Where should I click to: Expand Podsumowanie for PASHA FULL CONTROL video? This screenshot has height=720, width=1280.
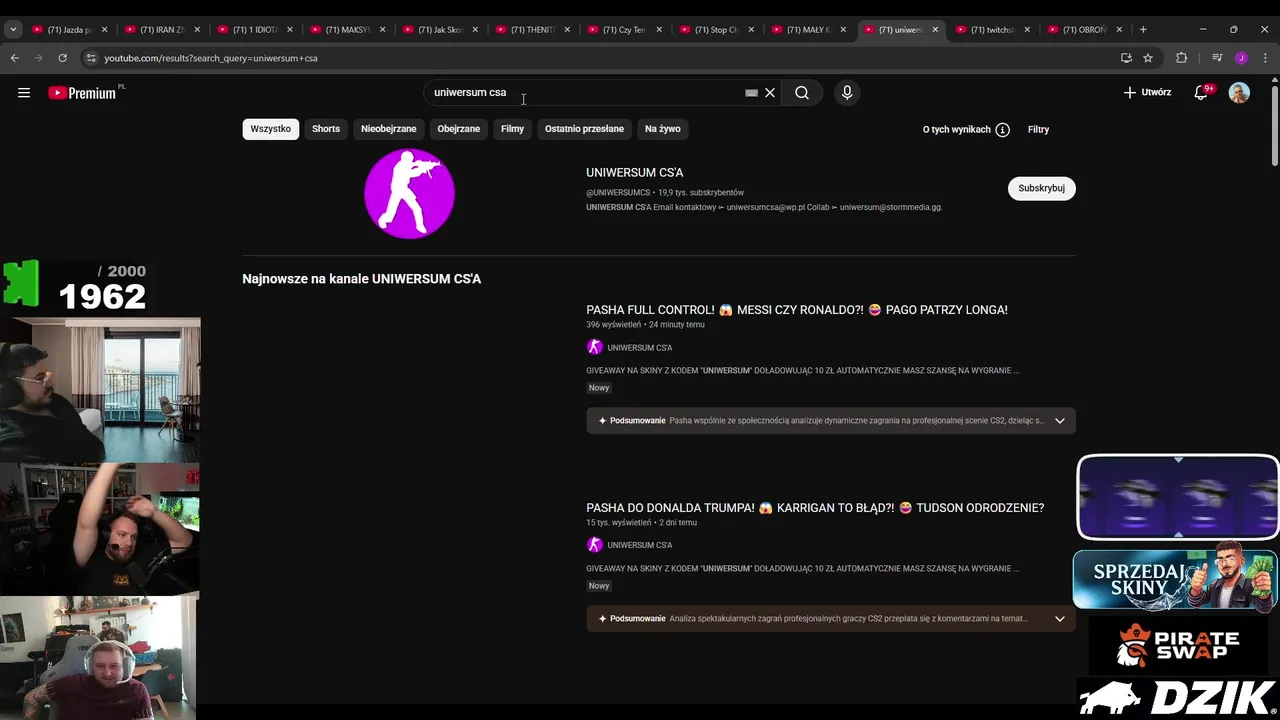pos(830,421)
